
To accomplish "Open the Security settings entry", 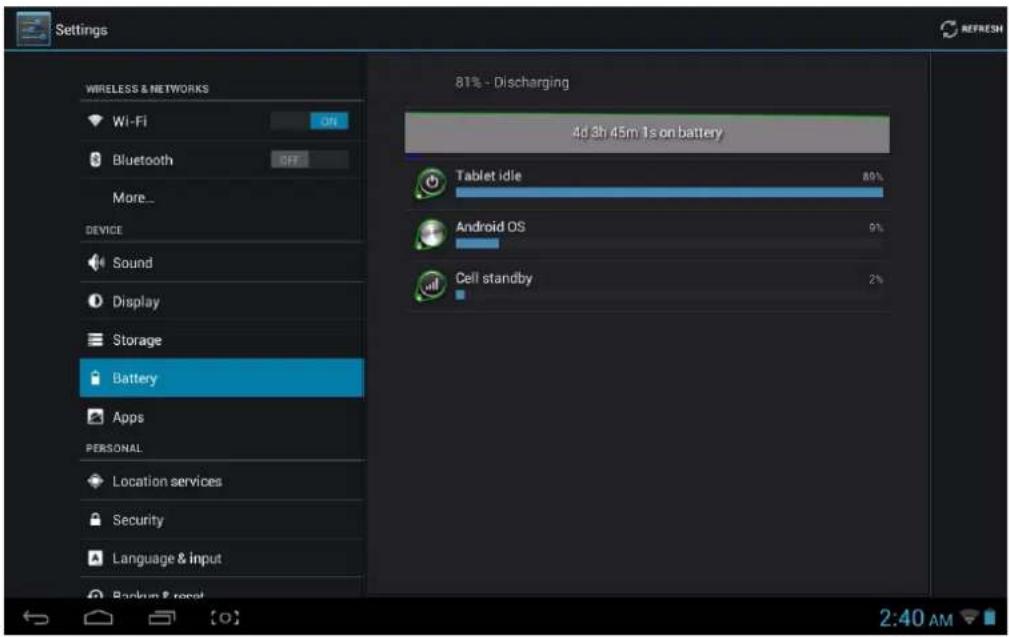I will (222, 520).
